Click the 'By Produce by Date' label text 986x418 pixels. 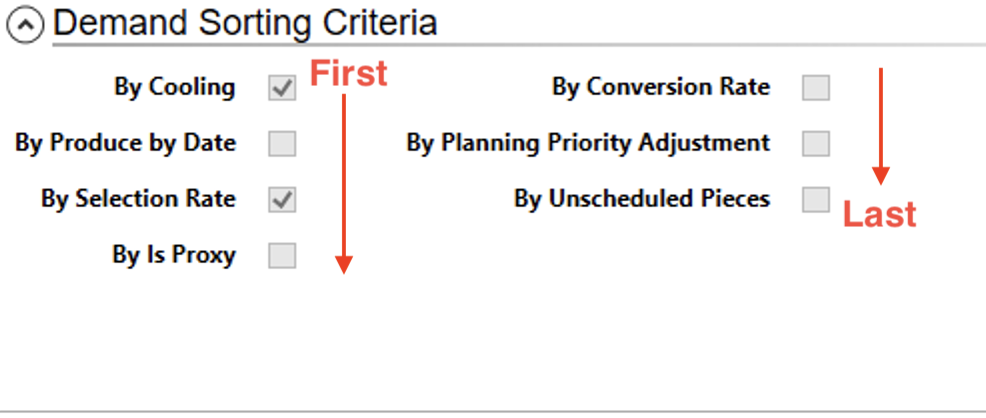click(x=126, y=144)
